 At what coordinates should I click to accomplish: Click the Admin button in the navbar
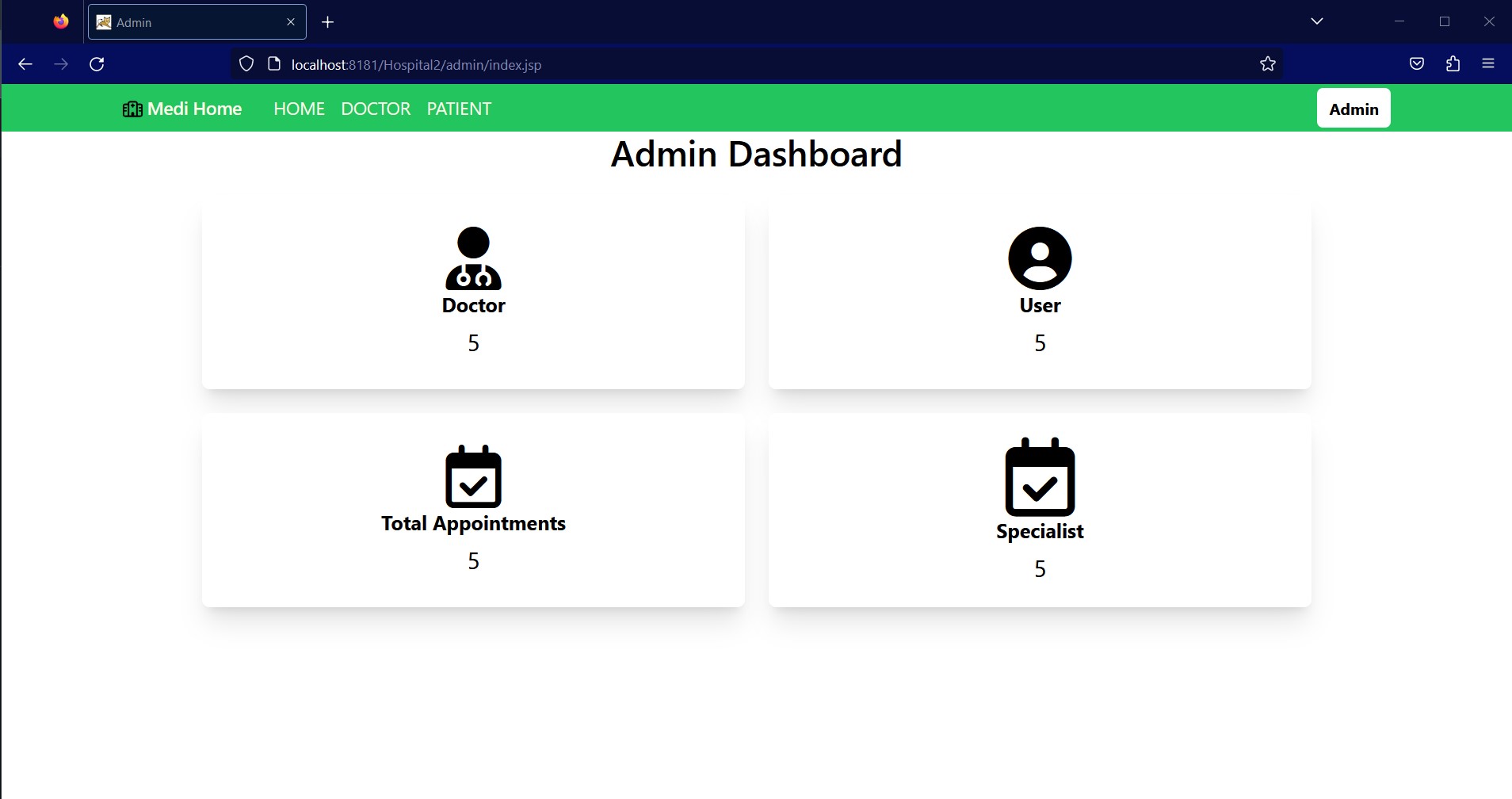pyautogui.click(x=1353, y=108)
